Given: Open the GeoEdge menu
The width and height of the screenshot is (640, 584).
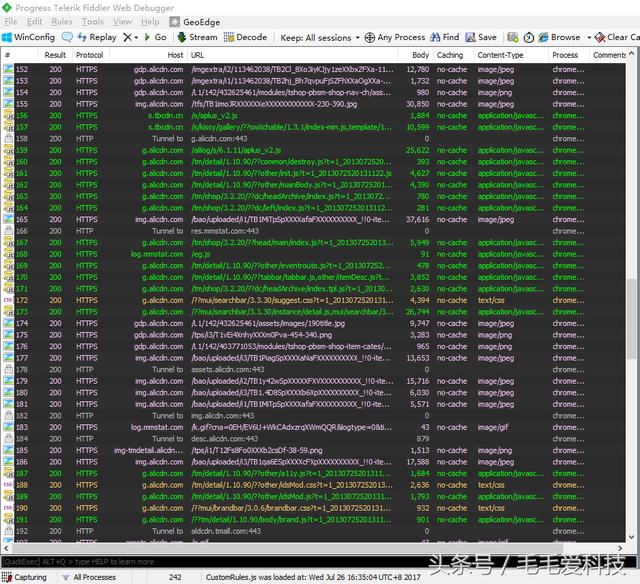Looking at the screenshot, I should click(x=195, y=22).
